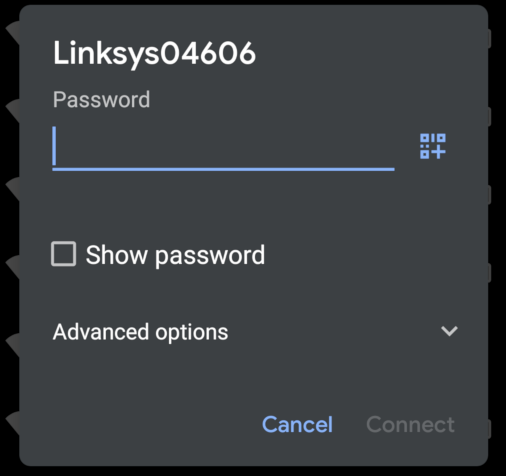This screenshot has width=506, height=476.
Task: Click the Password field label
Action: point(101,100)
